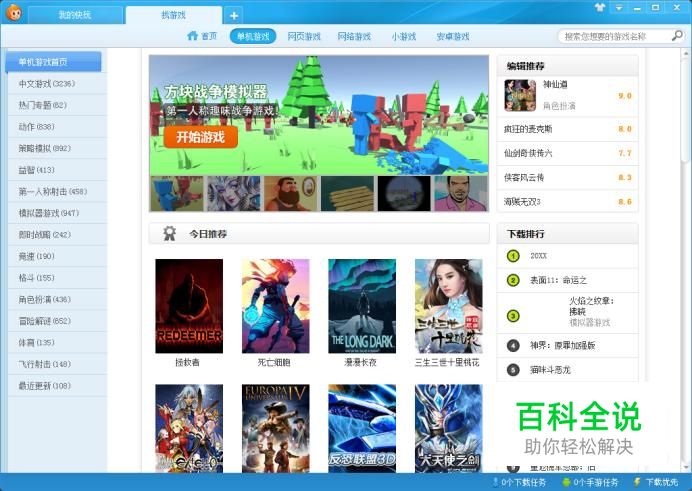Select rank 5 badge for 猫咪斗恶龙
This screenshot has height=491, width=692.
click(513, 370)
